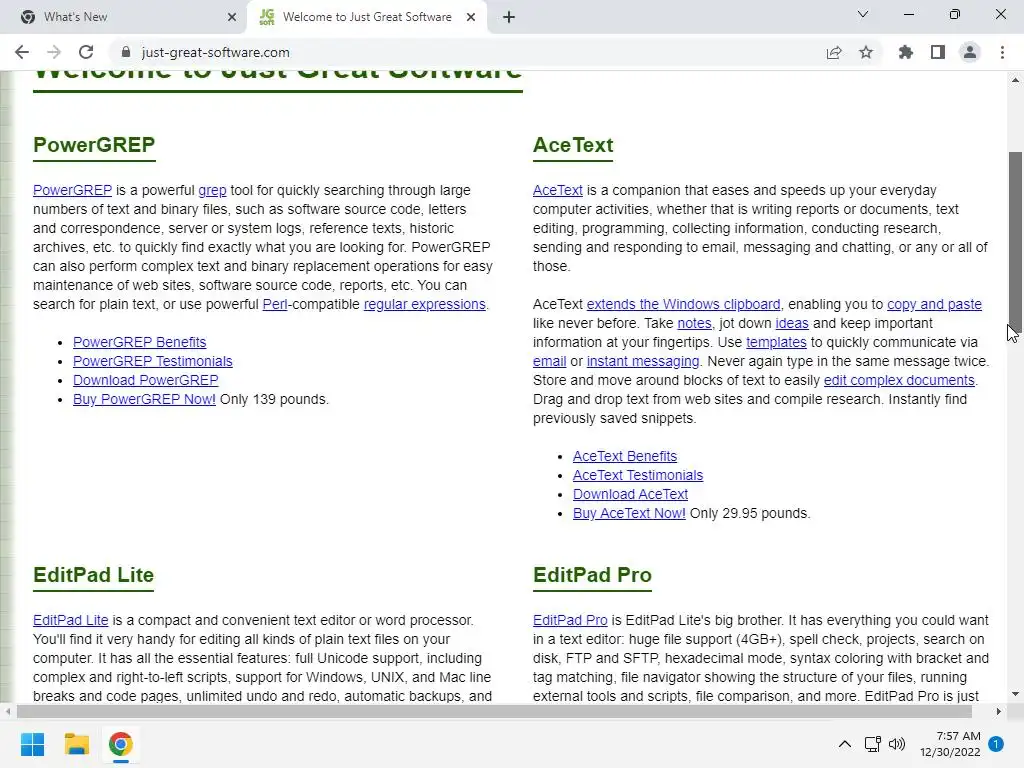Click the "Only 139 pounds." text
Viewport: 1024px width, 768px height.
coord(274,399)
